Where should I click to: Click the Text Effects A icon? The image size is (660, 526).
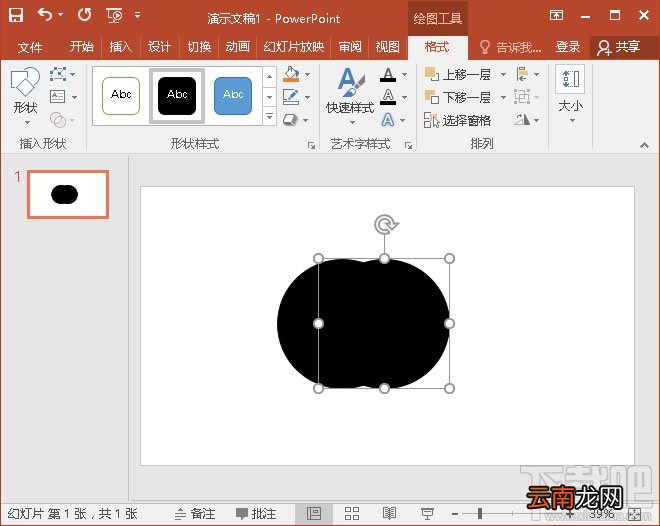[388, 120]
